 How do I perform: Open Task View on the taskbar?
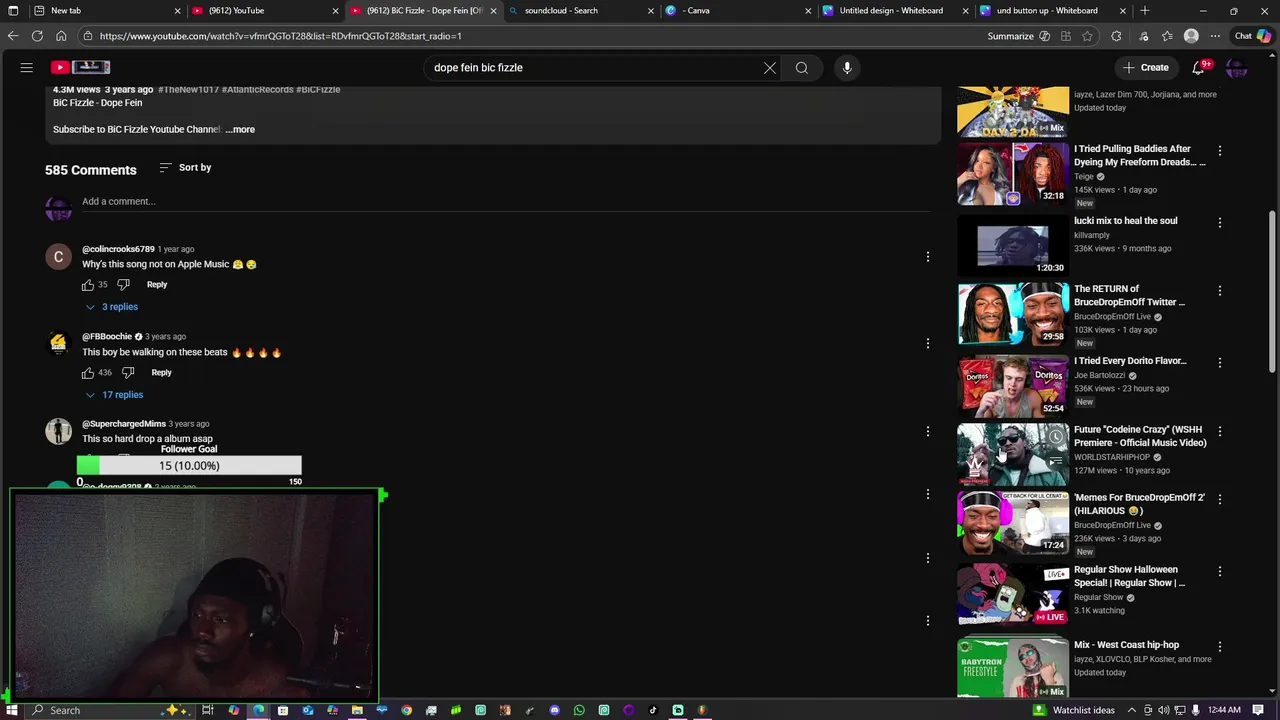208,710
